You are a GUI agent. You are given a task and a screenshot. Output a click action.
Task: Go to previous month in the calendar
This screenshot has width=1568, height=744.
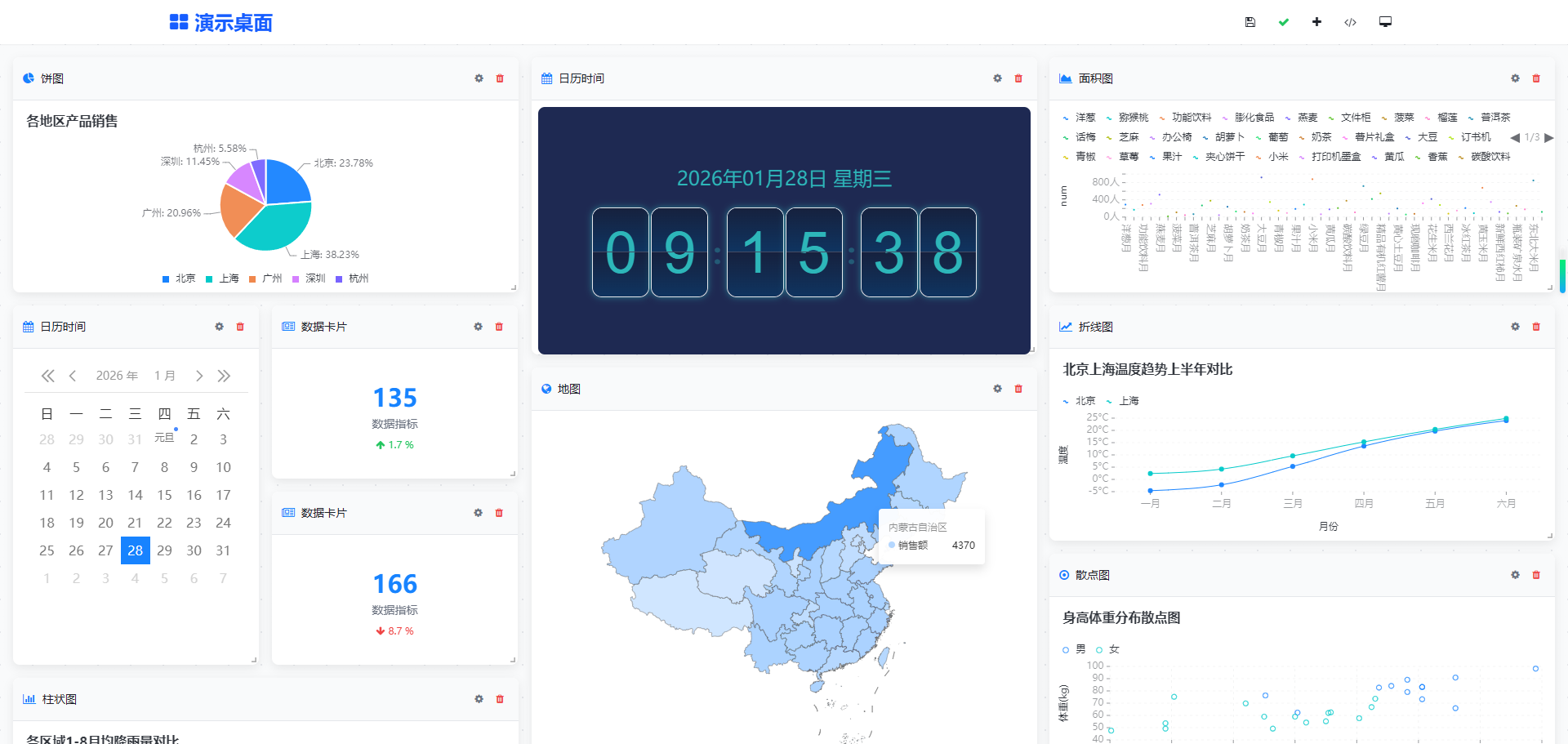[73, 376]
